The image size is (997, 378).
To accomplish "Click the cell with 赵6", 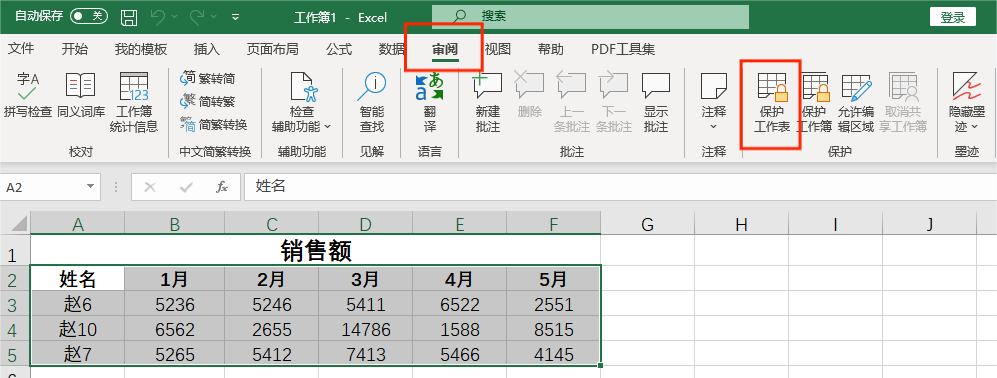I will (78, 304).
